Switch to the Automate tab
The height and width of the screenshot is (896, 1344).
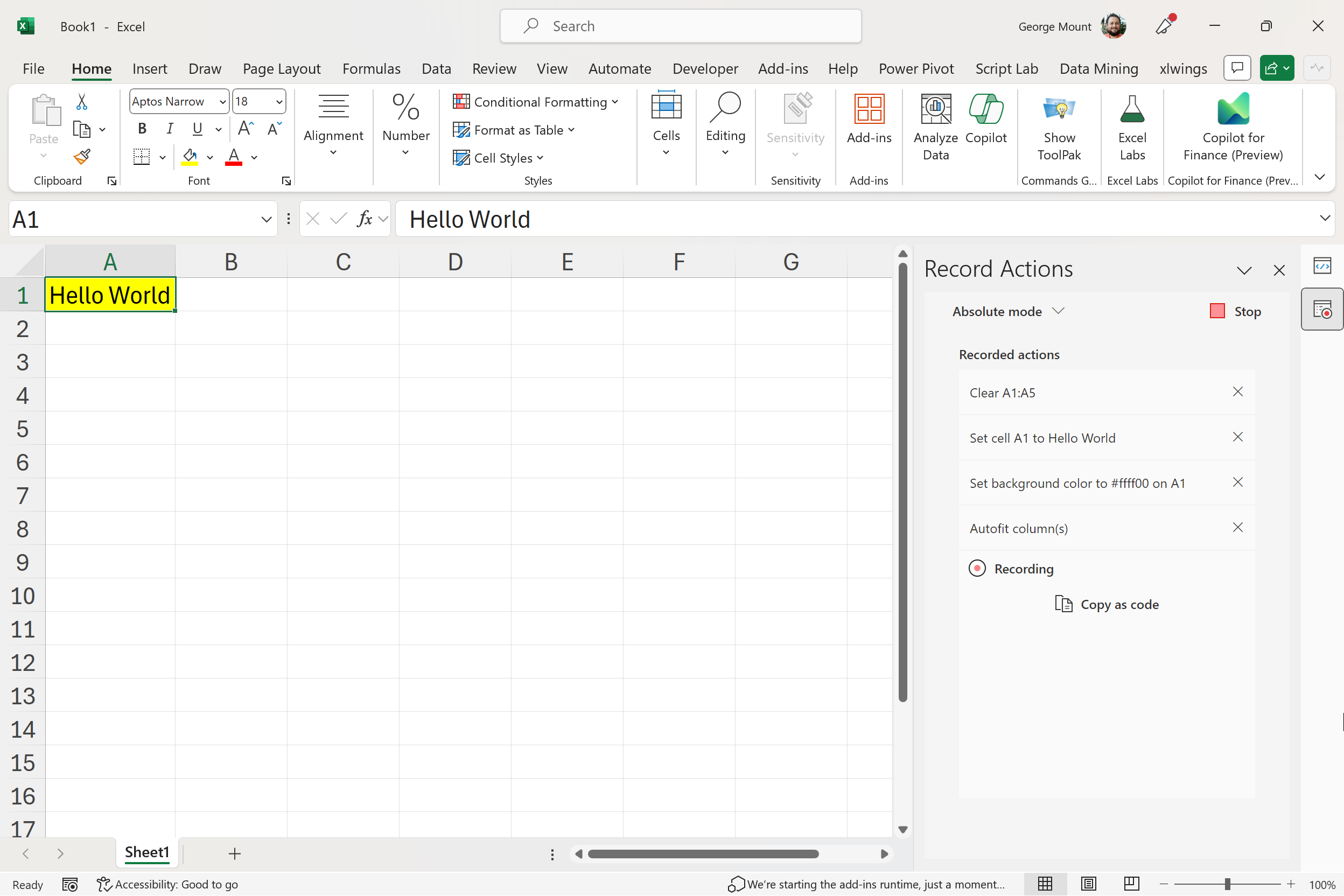click(x=619, y=68)
